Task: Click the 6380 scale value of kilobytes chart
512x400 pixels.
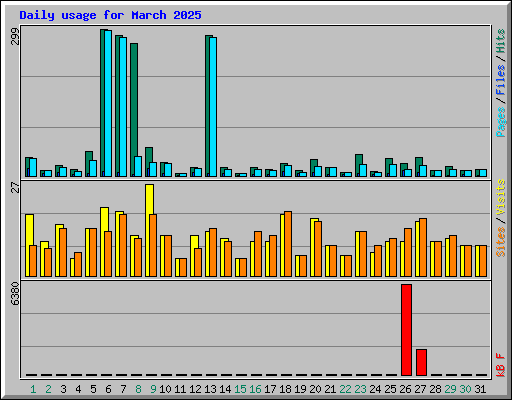Action: (15, 294)
